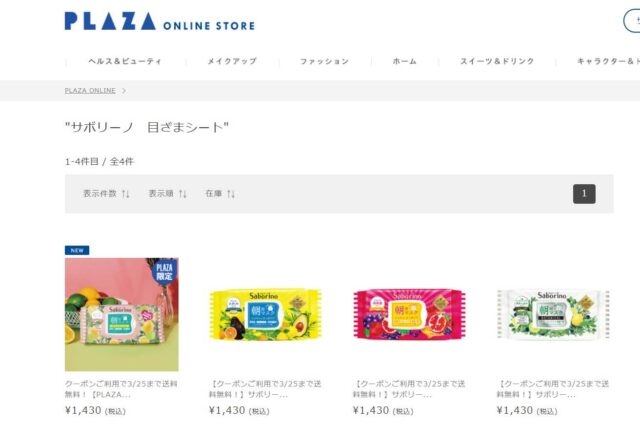
Task: Open the pink Saborino mask product thumbnail
Action: (409, 314)
